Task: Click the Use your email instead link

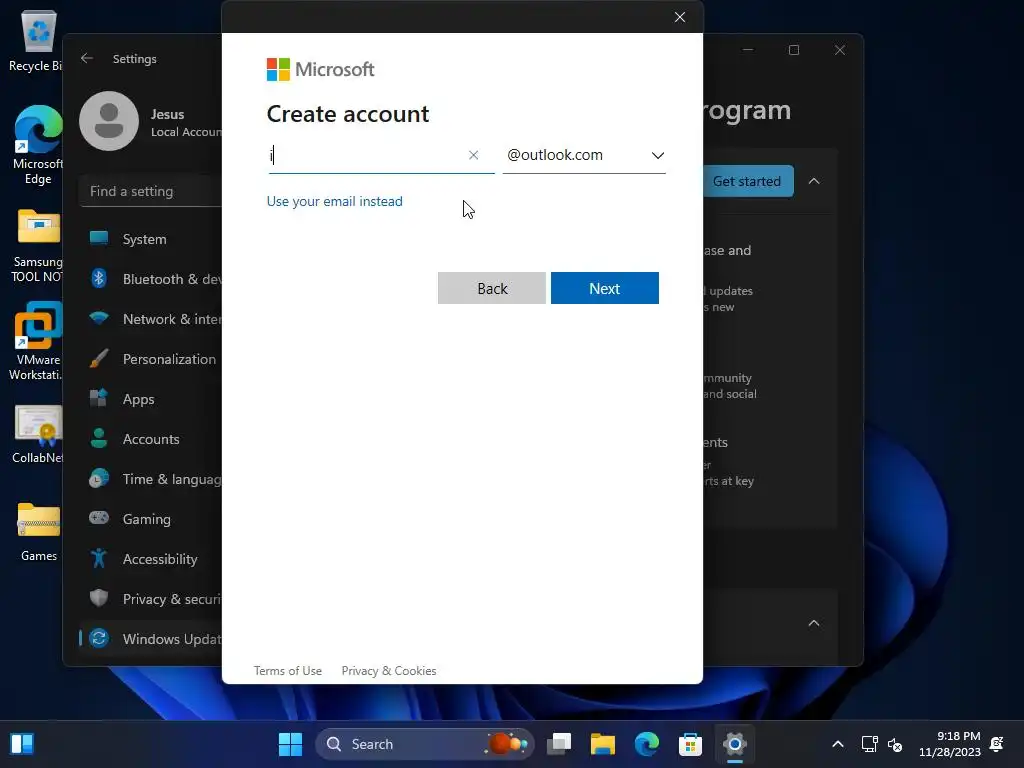Action: (334, 201)
